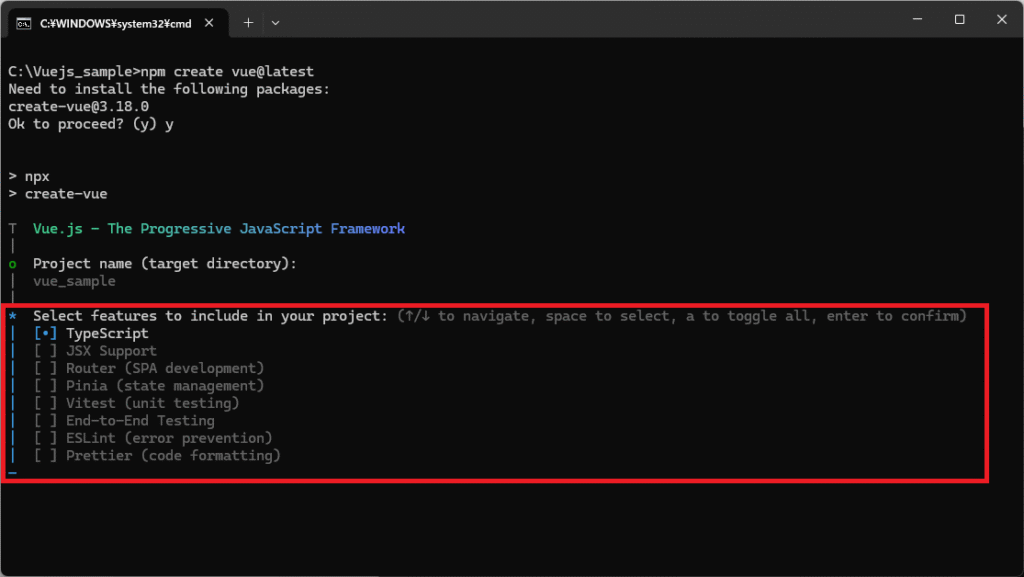Click the Vue.js Progressive JavaScript Framework heading
Viewport: 1024px width, 577px height.
pos(218,229)
